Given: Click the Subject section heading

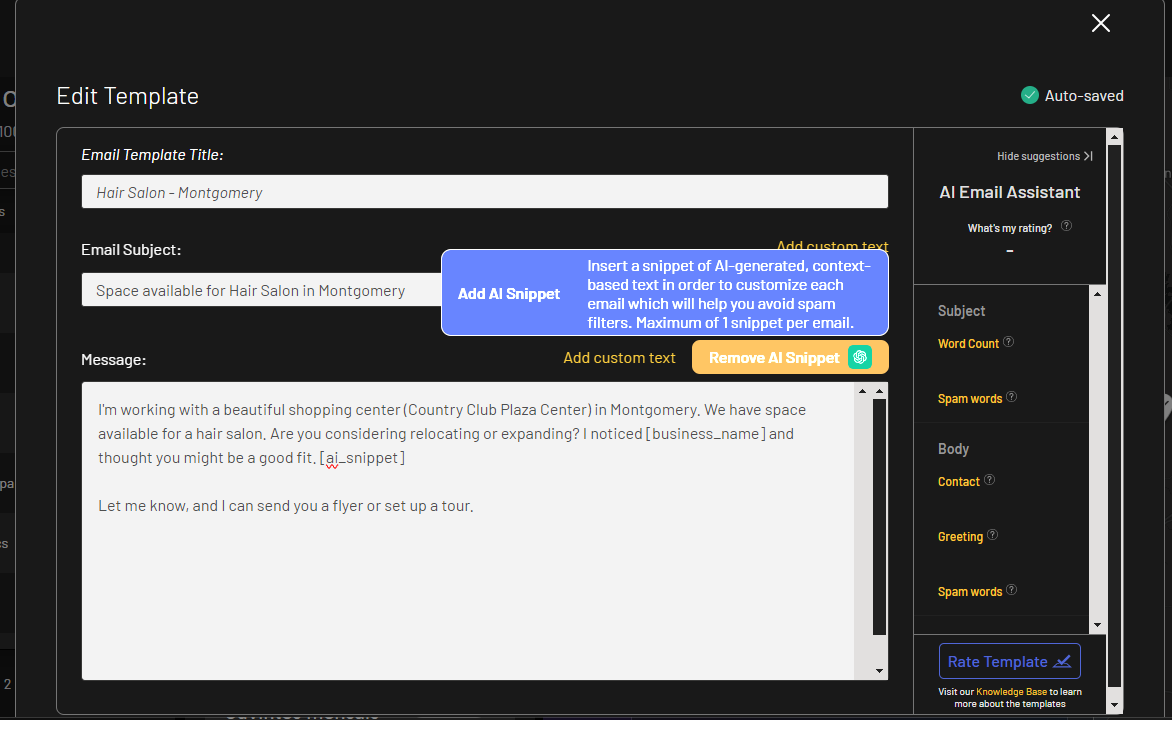Looking at the screenshot, I should 961,311.
